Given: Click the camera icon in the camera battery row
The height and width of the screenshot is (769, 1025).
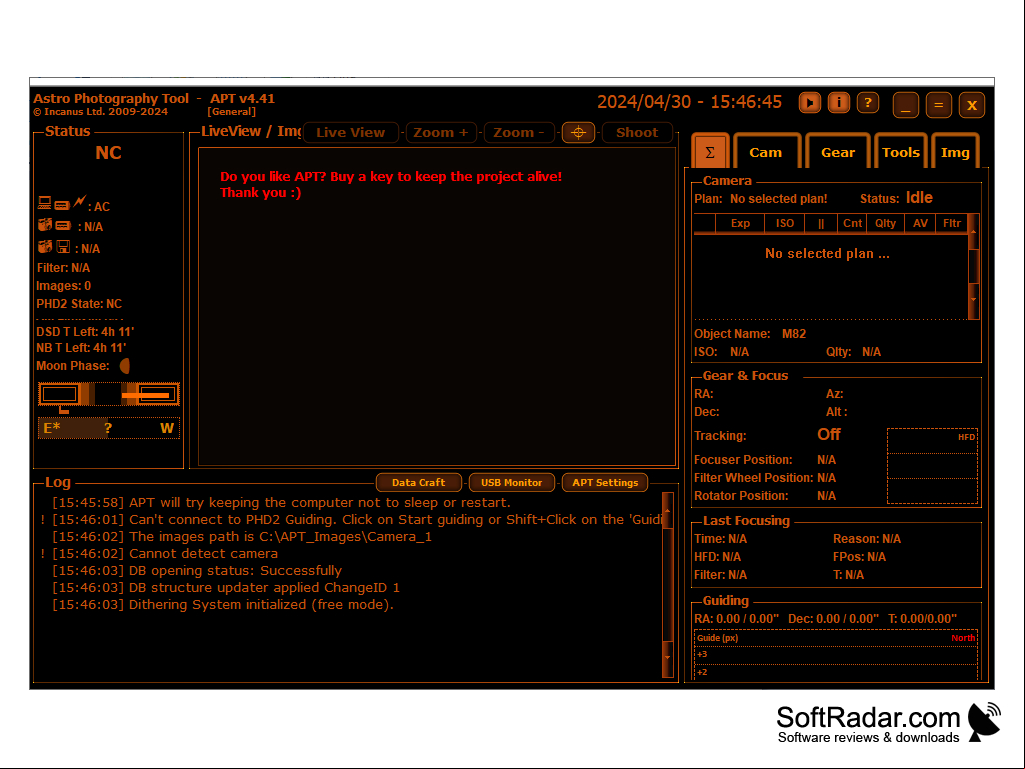Looking at the screenshot, I should pyautogui.click(x=44, y=226).
